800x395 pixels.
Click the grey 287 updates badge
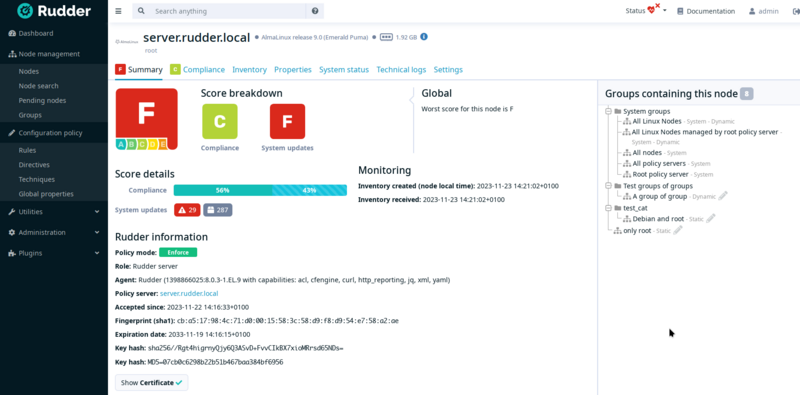click(x=218, y=210)
